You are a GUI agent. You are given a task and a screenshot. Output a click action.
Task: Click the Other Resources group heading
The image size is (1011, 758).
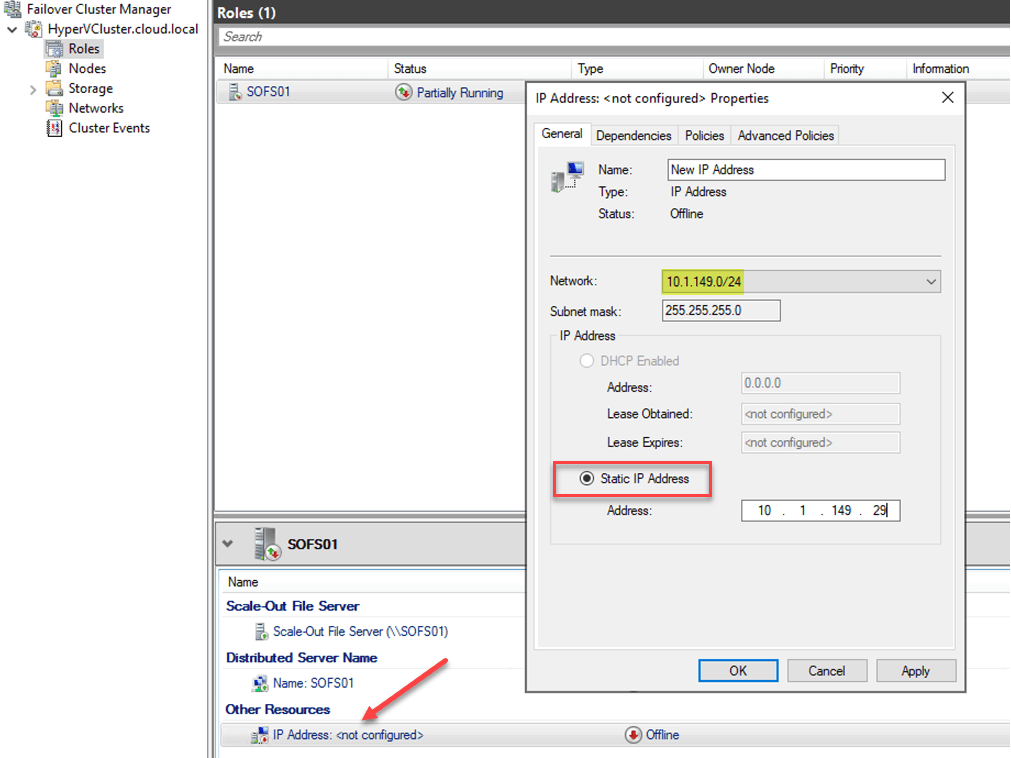[278, 709]
